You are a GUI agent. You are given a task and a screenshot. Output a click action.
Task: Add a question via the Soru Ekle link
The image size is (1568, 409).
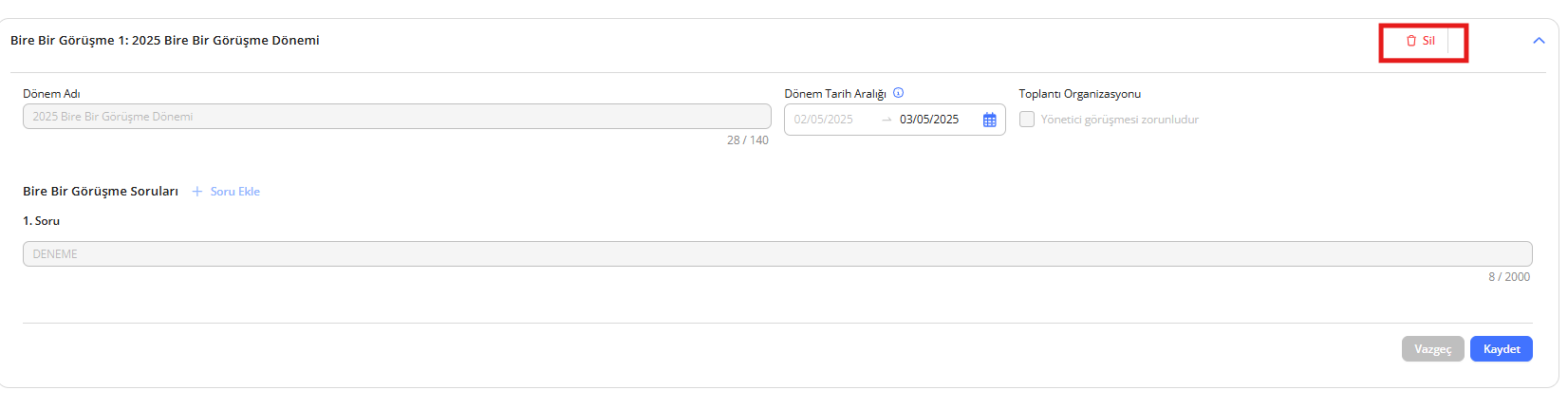point(234,192)
